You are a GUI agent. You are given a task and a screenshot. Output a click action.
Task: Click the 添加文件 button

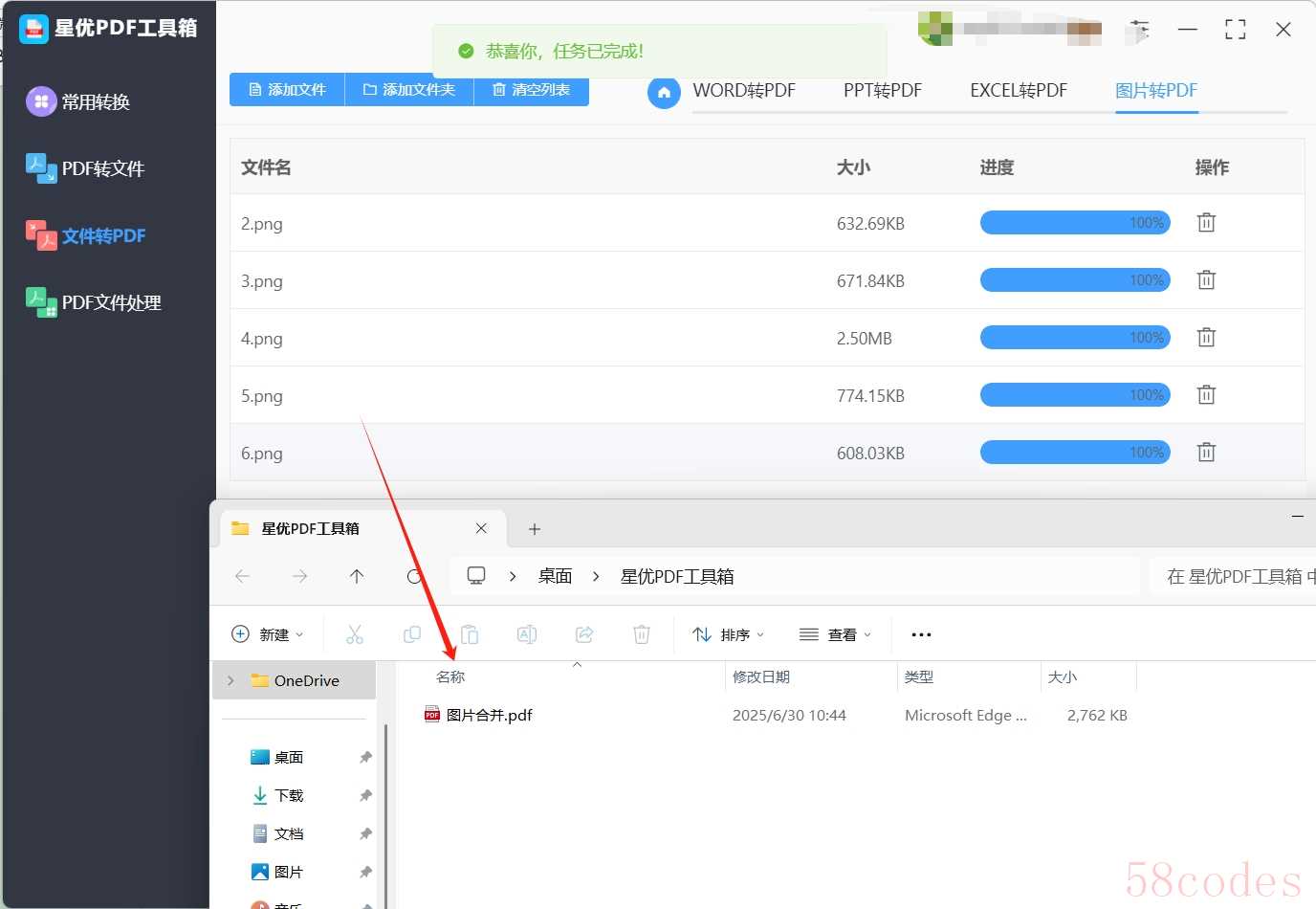(x=287, y=90)
